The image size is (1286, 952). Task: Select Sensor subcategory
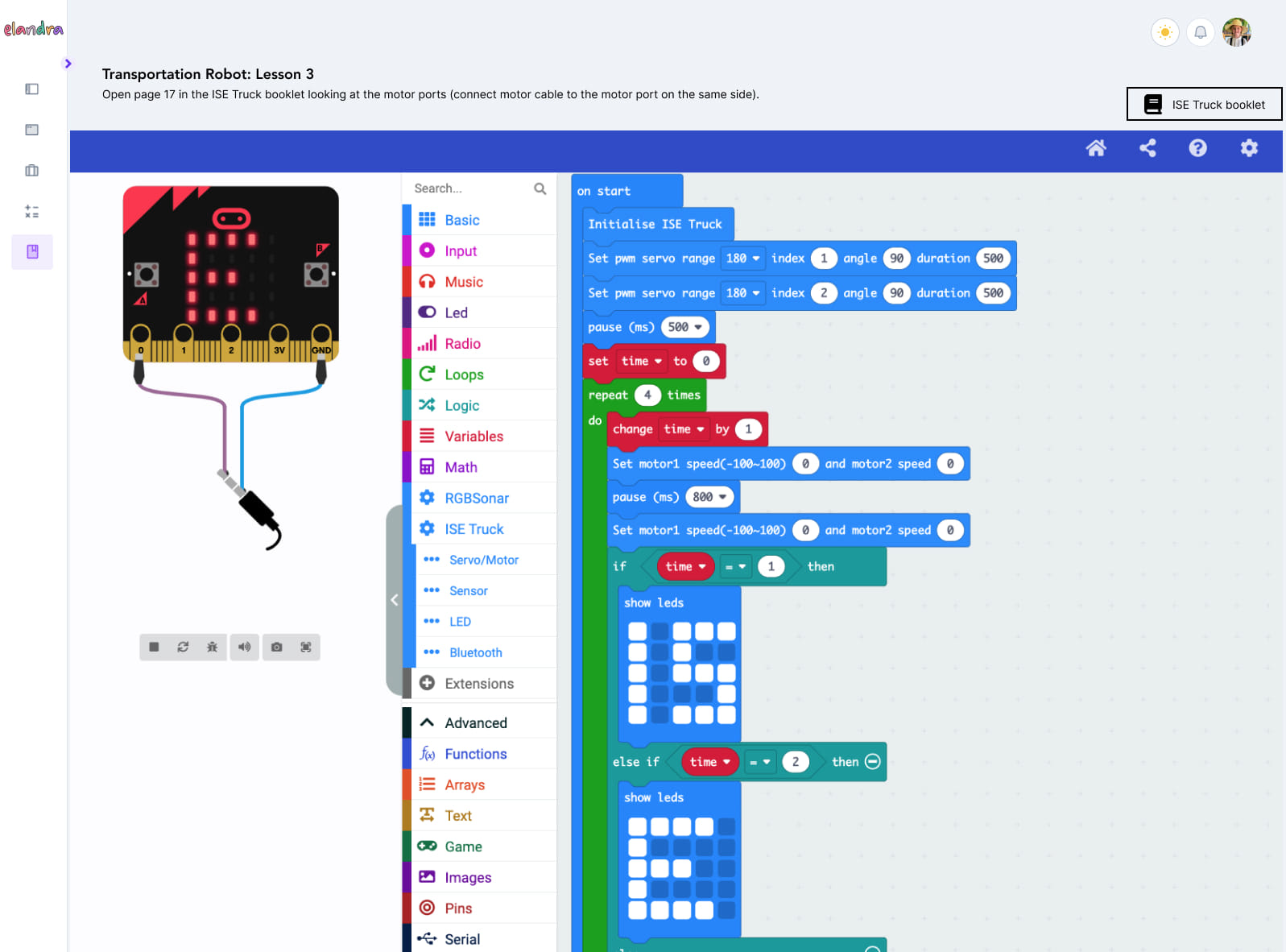click(x=484, y=591)
